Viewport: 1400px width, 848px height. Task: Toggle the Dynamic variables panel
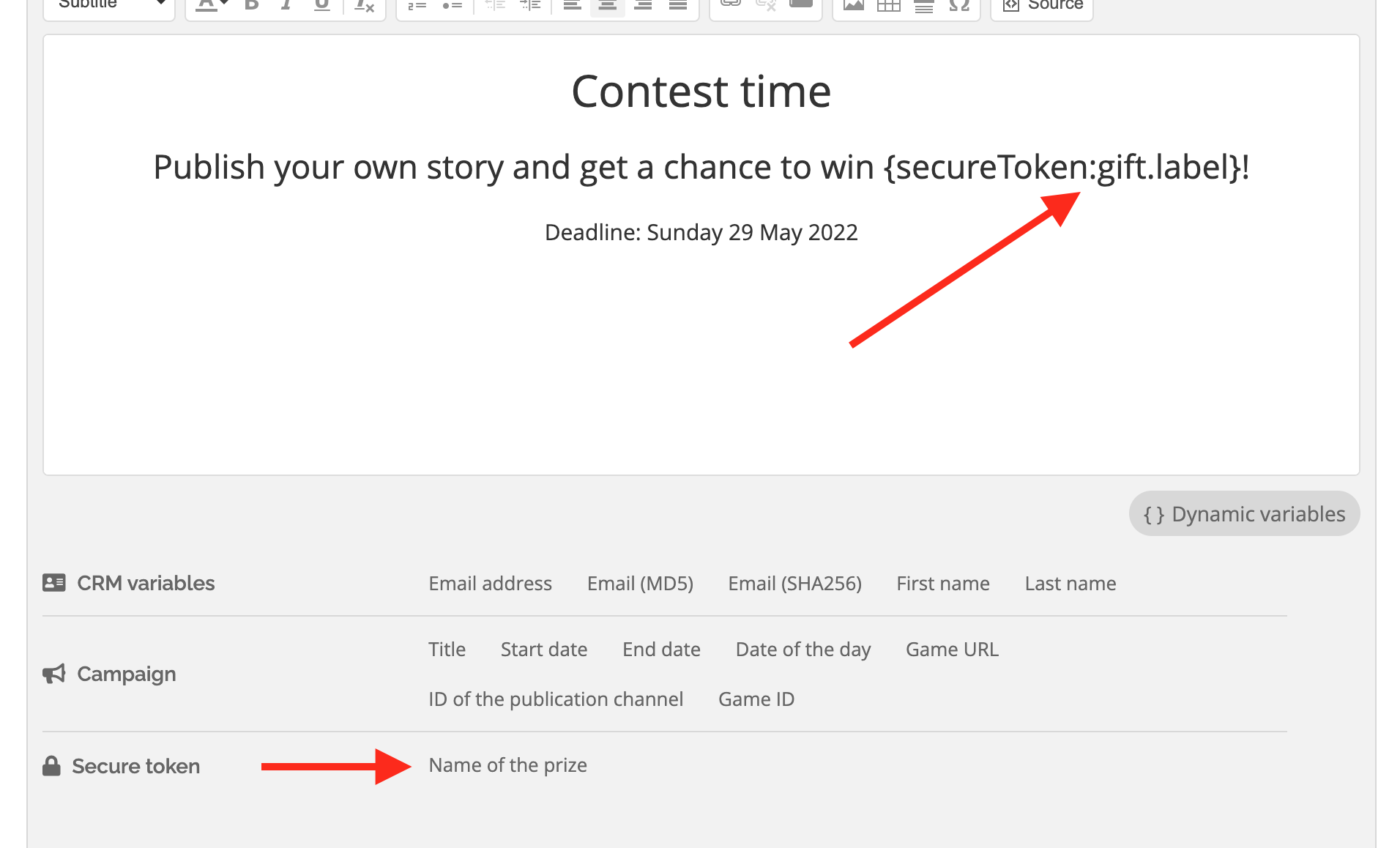click(x=1244, y=513)
